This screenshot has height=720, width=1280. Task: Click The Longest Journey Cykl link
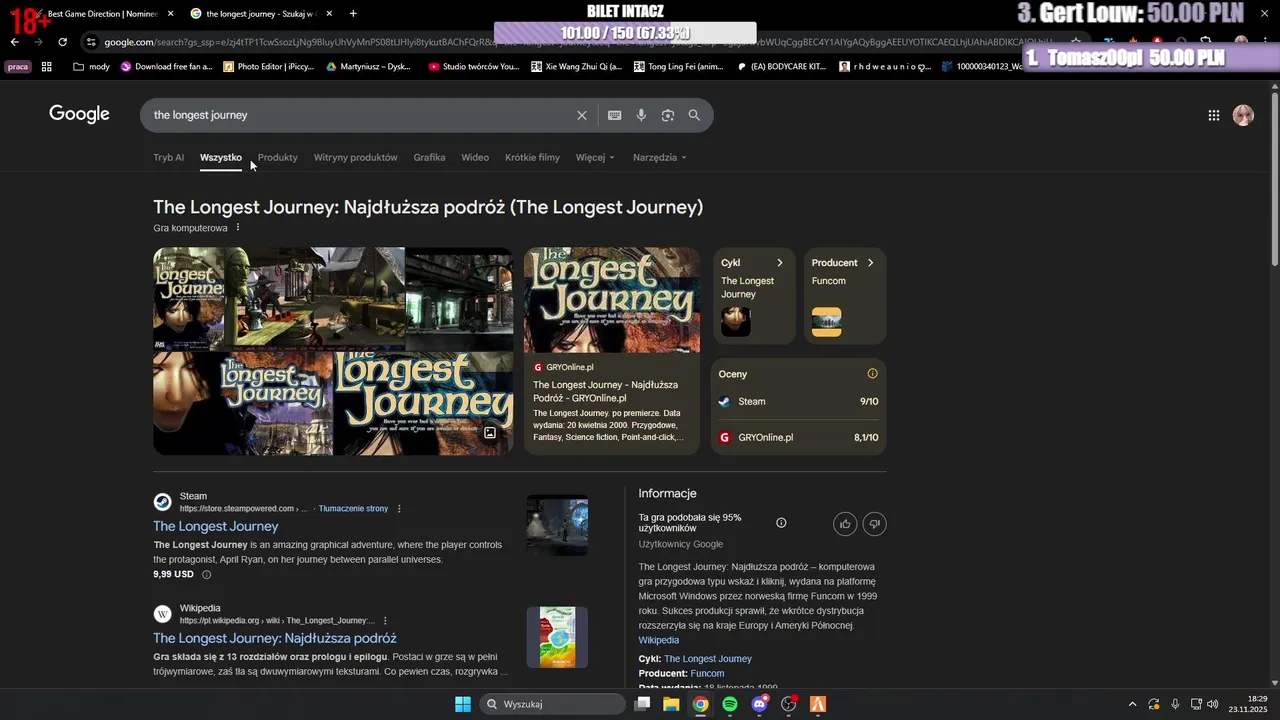click(708, 659)
